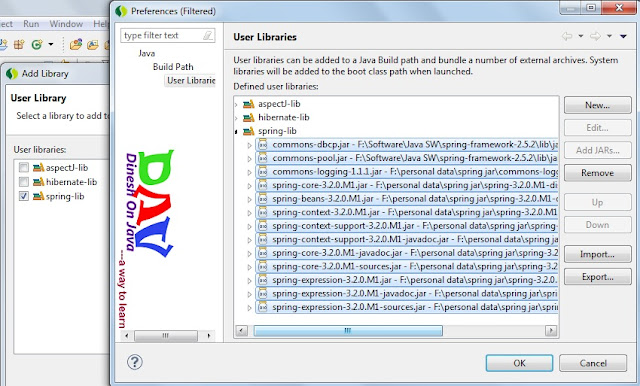The width and height of the screenshot is (640, 386).
Task: Click the preferences tree scroll-right arrow
Action: (209, 336)
